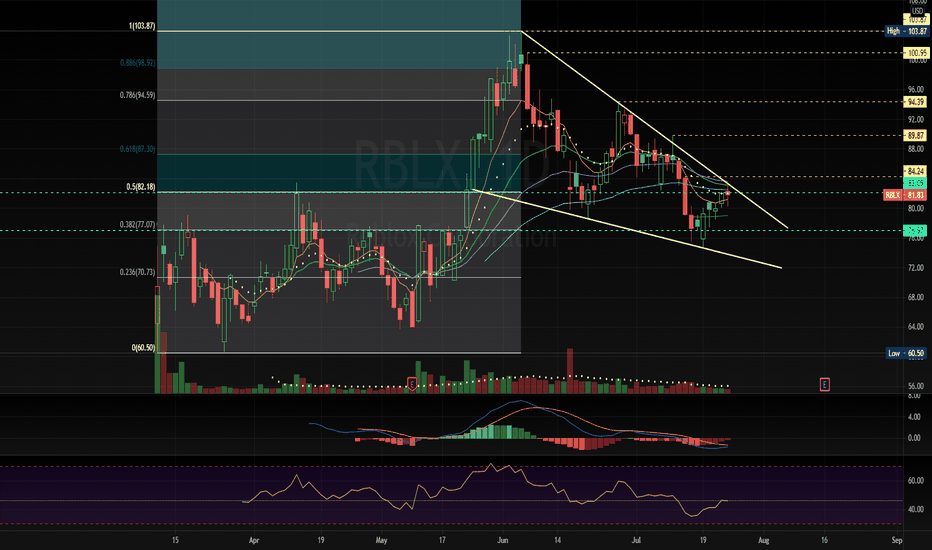Click the 0.00 value on MACD scale
932x550 pixels.
click(914, 438)
